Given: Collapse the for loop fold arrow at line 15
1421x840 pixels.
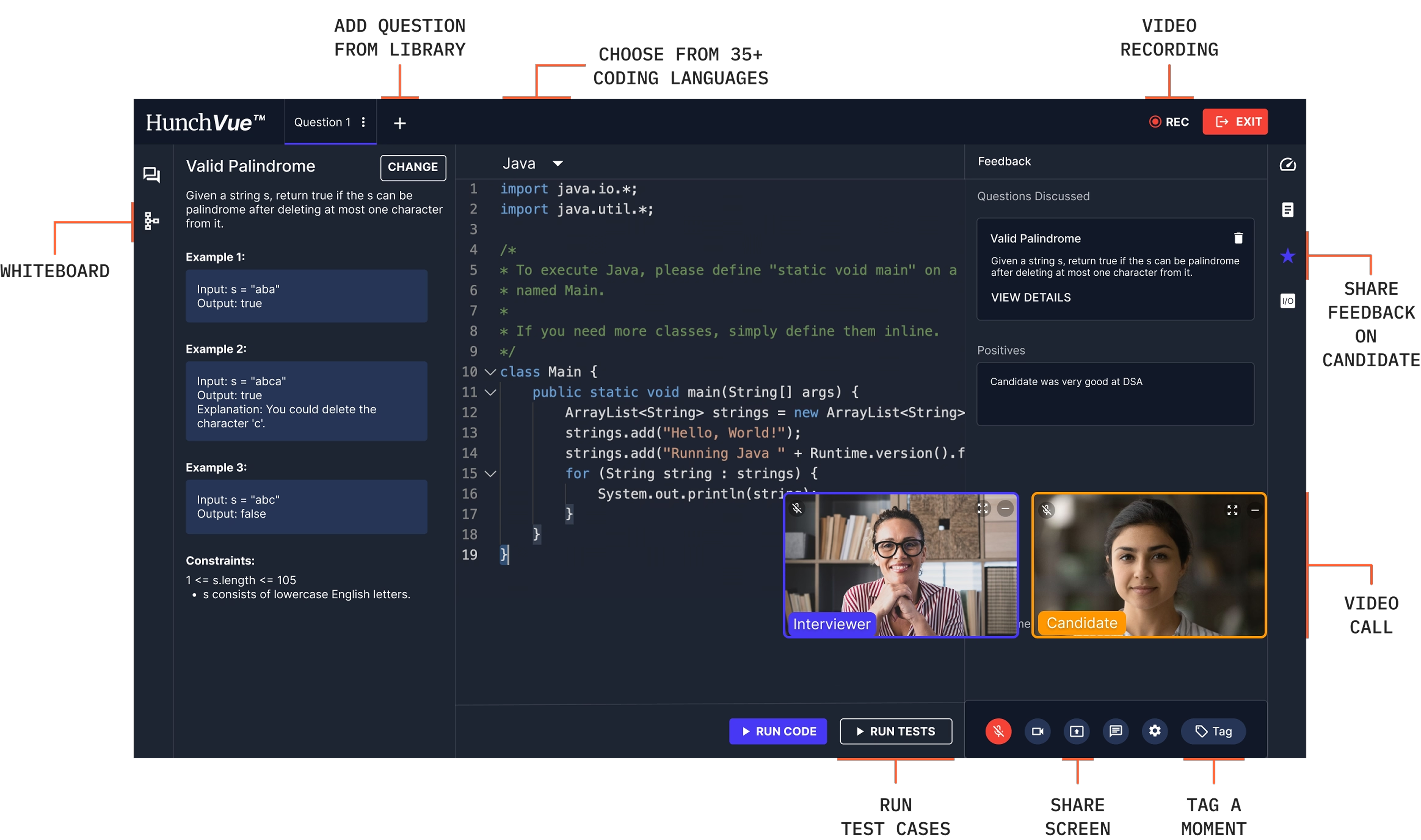Looking at the screenshot, I should click(x=491, y=474).
